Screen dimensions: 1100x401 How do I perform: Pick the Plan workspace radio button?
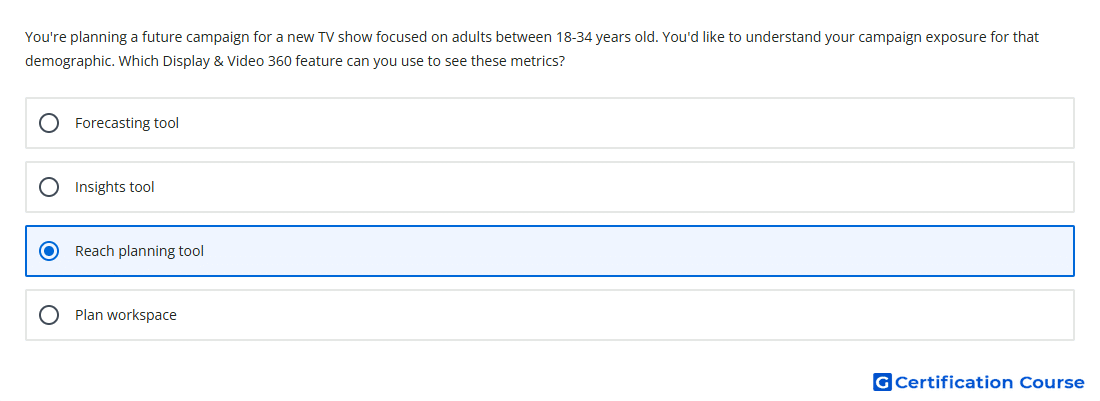pyautogui.click(x=49, y=315)
